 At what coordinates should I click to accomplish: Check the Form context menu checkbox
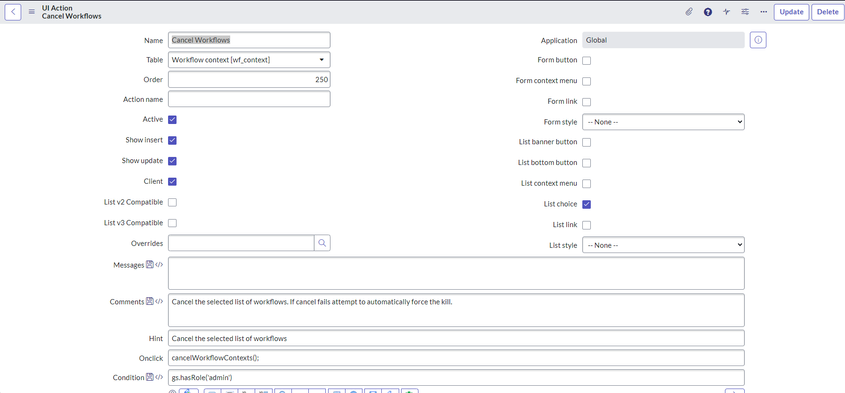coord(586,81)
